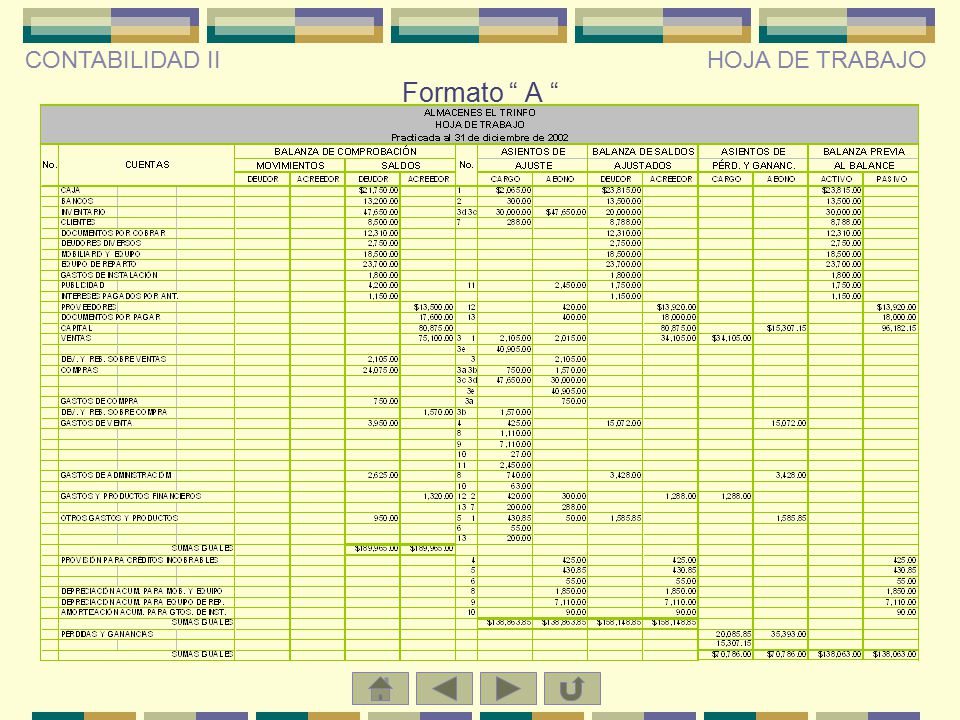Select the CUENTAS column header
The width and height of the screenshot is (960, 720).
[147, 165]
